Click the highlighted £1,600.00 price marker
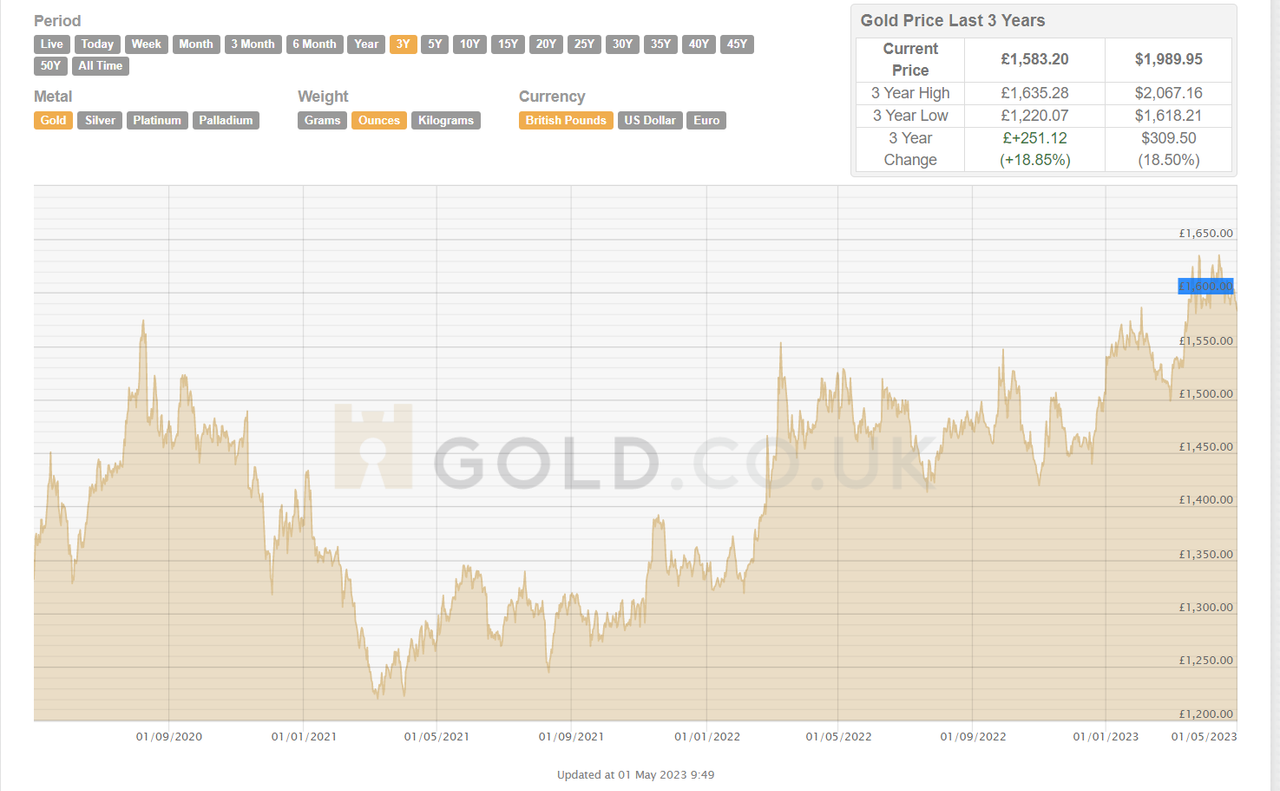 (x=1205, y=286)
